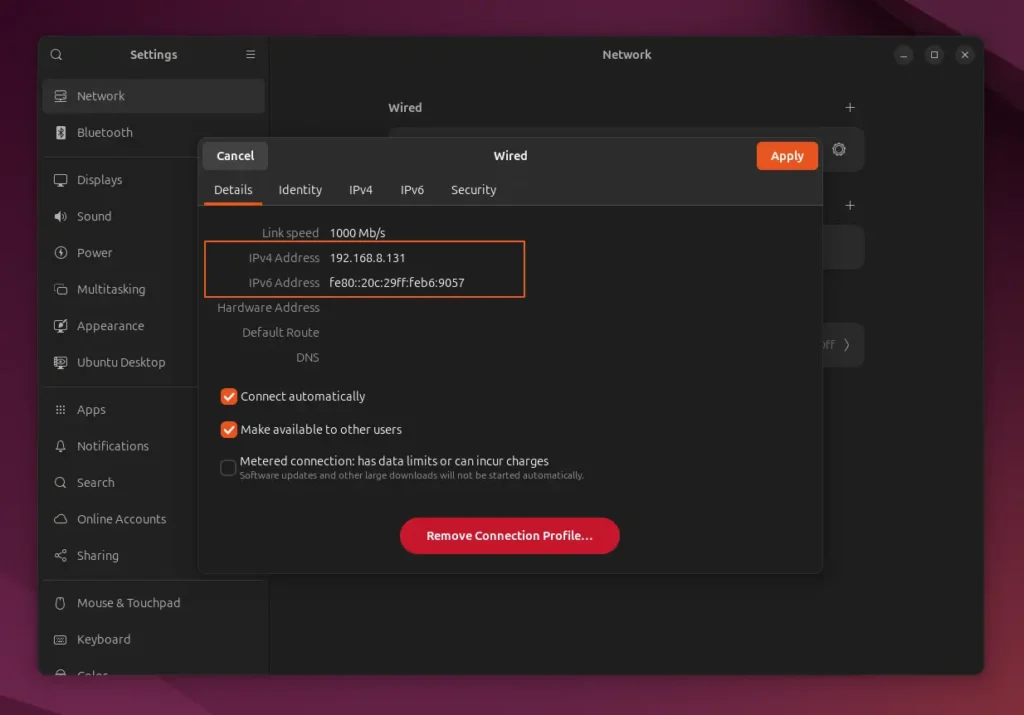Select the Bluetooth icon in sidebar

coord(60,133)
